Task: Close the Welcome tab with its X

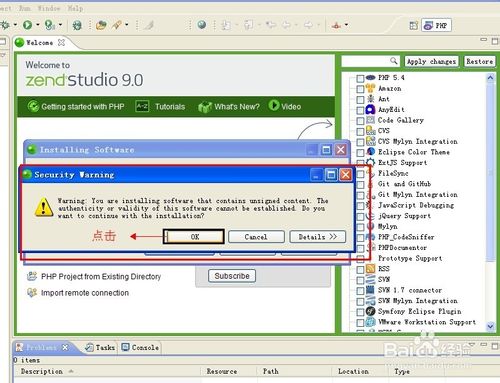Action: tap(61, 42)
